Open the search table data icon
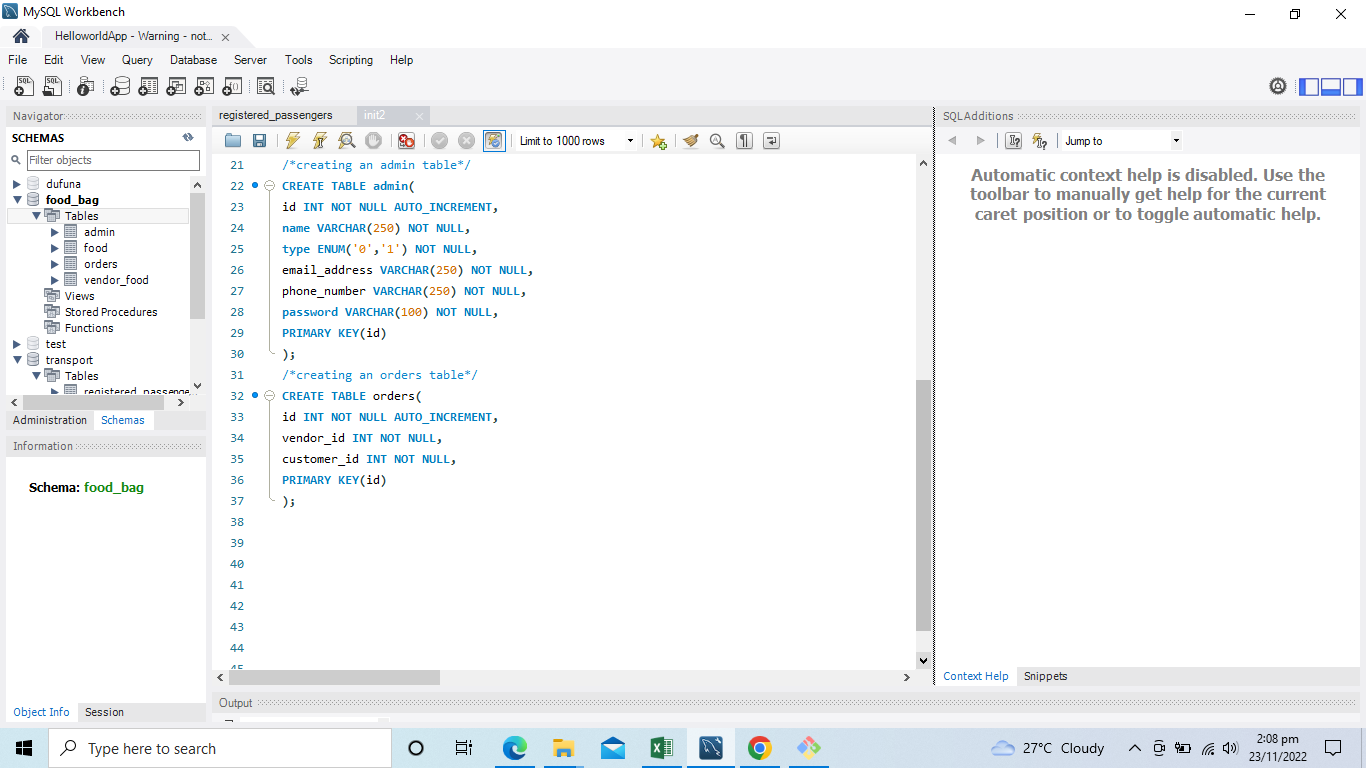Image resolution: width=1366 pixels, height=768 pixels. [x=266, y=86]
